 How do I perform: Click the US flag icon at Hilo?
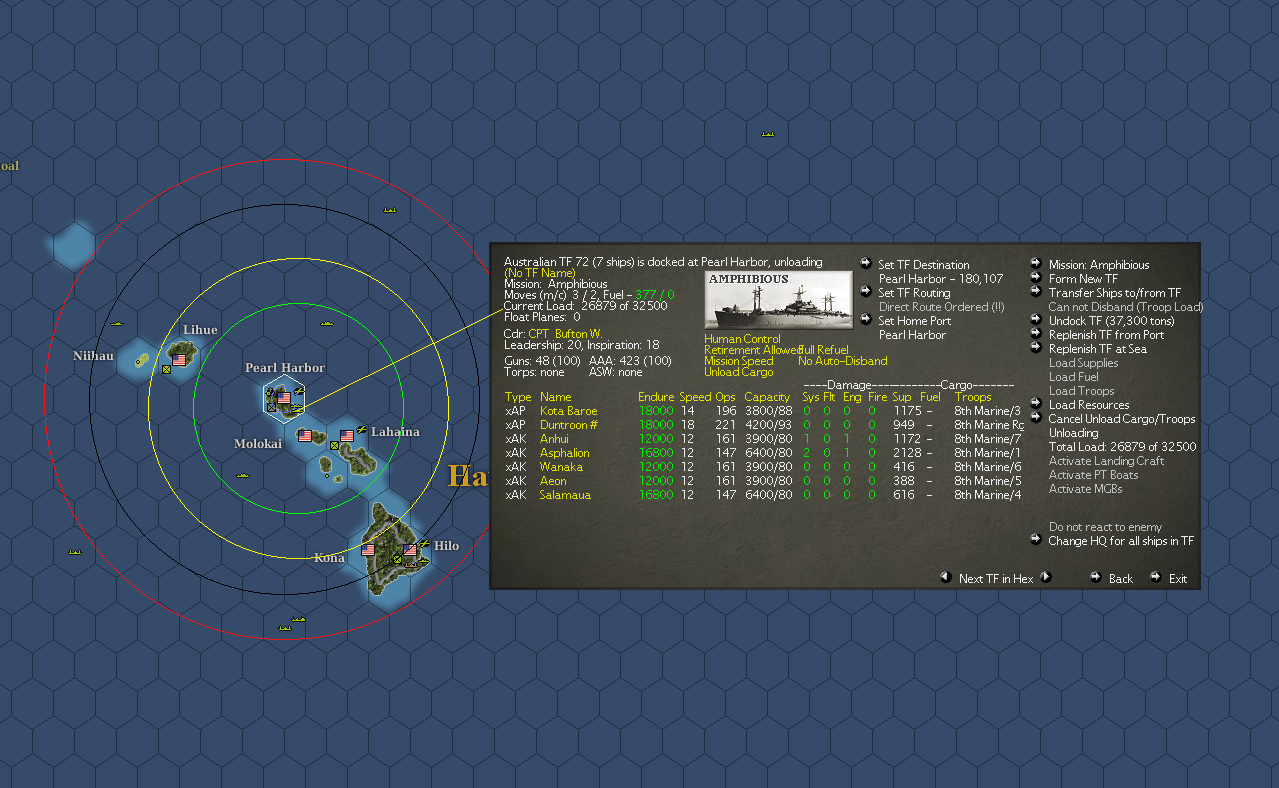coord(410,549)
